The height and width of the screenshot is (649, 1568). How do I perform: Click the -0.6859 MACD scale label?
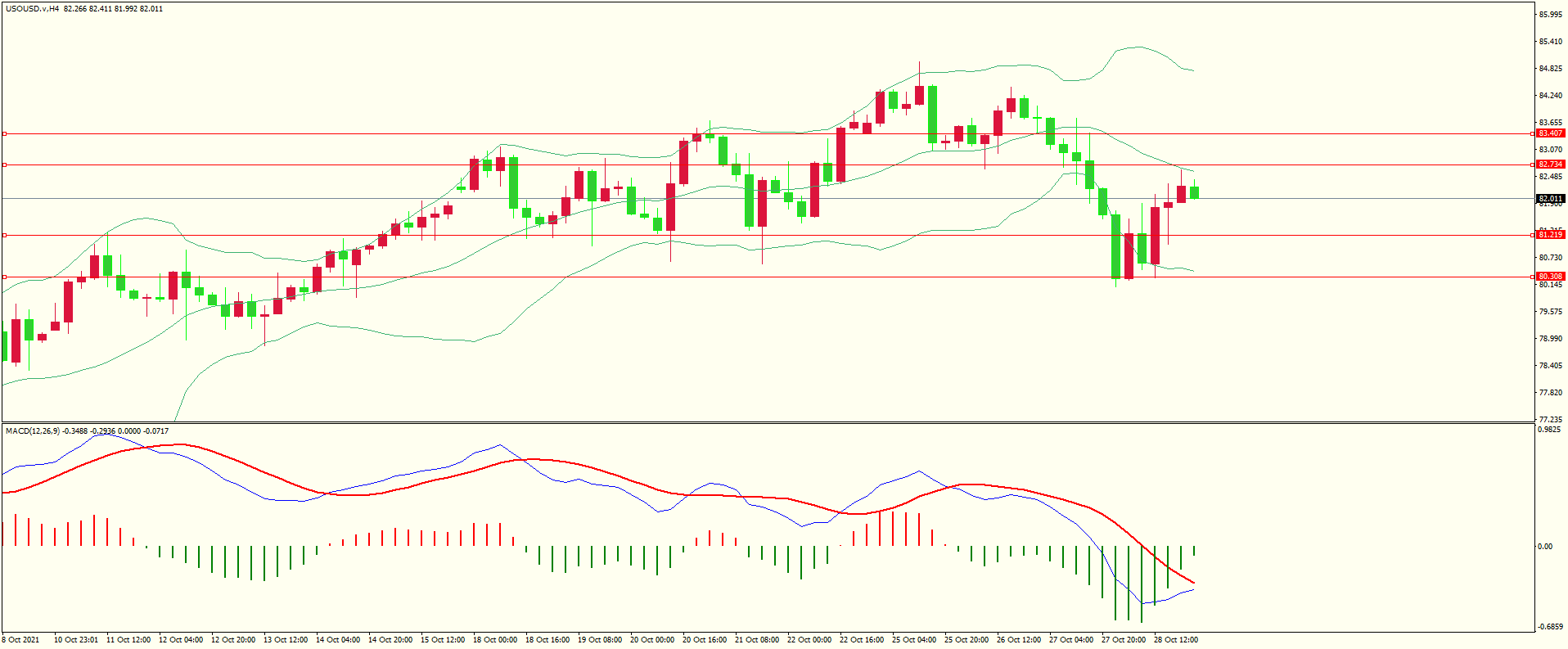point(1550,627)
